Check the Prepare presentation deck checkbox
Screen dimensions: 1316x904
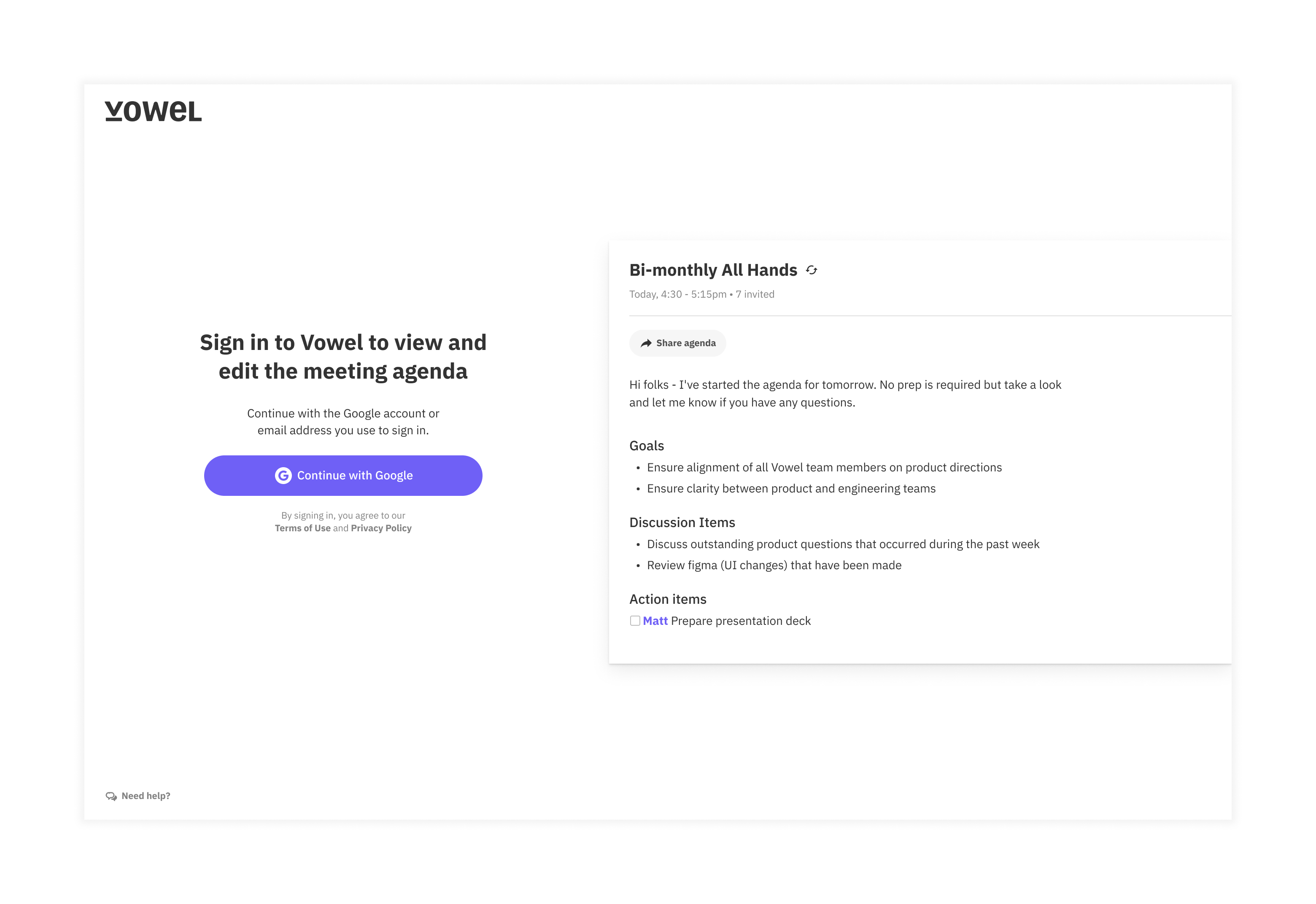[x=635, y=621]
